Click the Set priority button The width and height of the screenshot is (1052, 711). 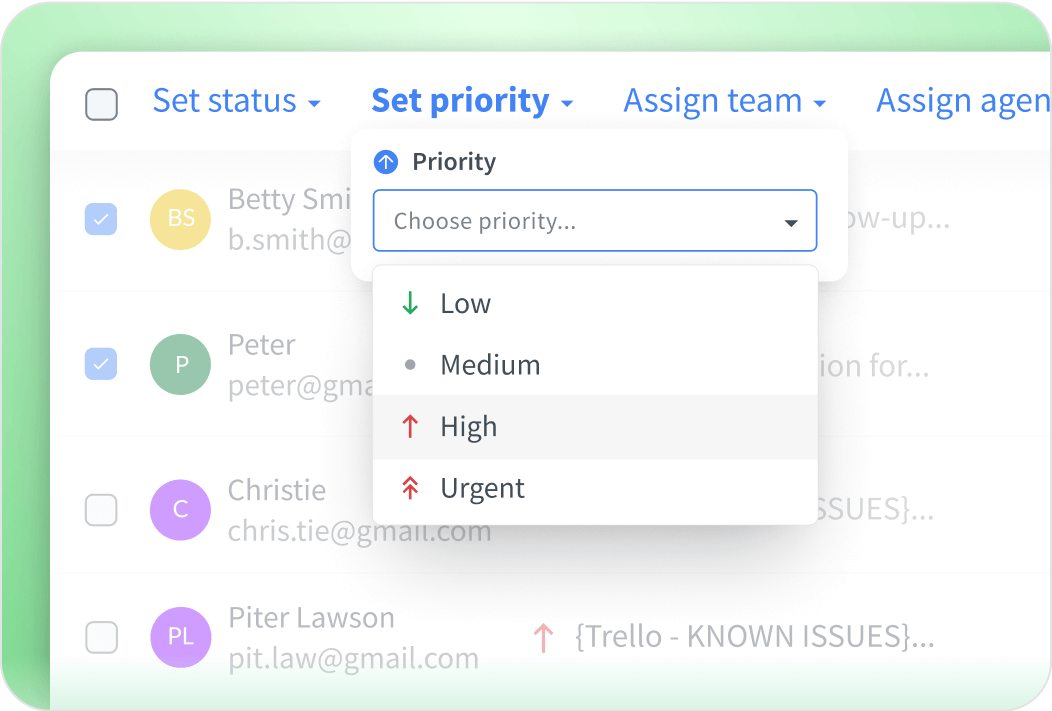point(472,101)
